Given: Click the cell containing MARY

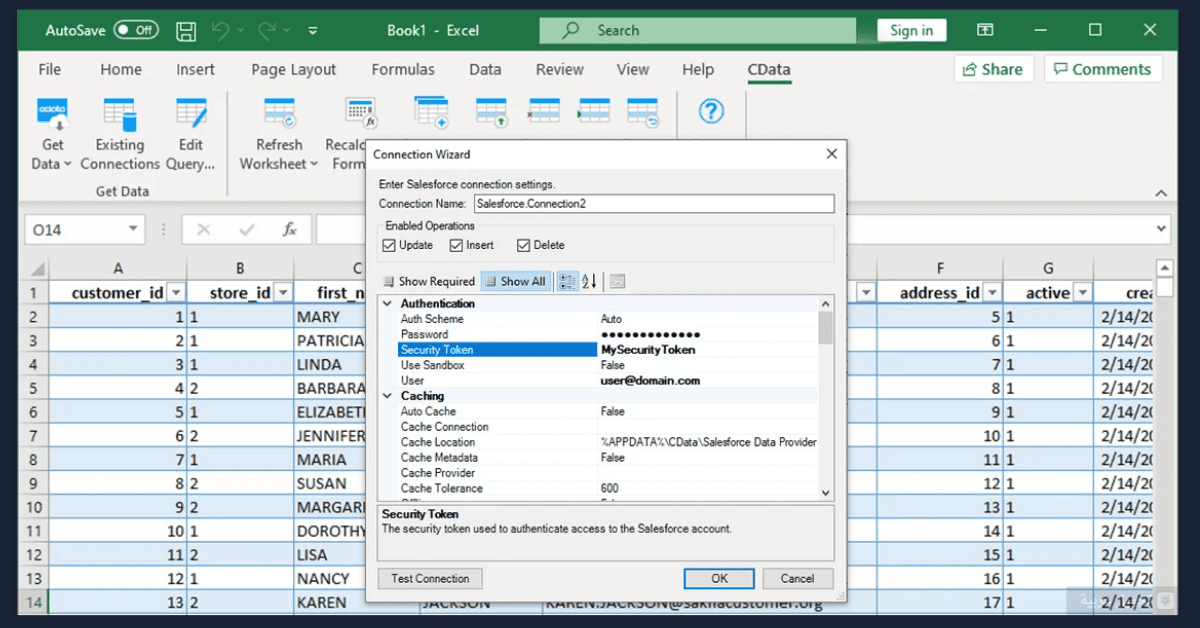Looking at the screenshot, I should click(x=329, y=317).
